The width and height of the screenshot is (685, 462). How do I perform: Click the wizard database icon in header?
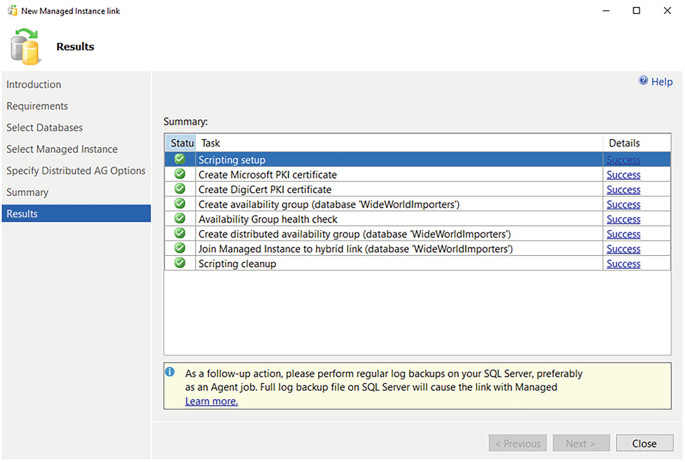tap(26, 46)
